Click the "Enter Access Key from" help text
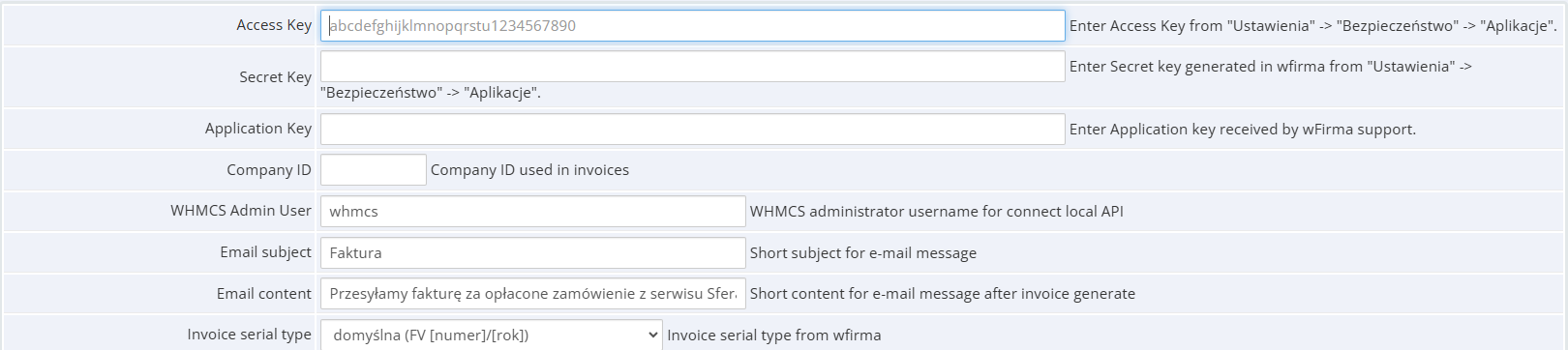Screen dimensions: 1568x350 click(x=1313, y=26)
